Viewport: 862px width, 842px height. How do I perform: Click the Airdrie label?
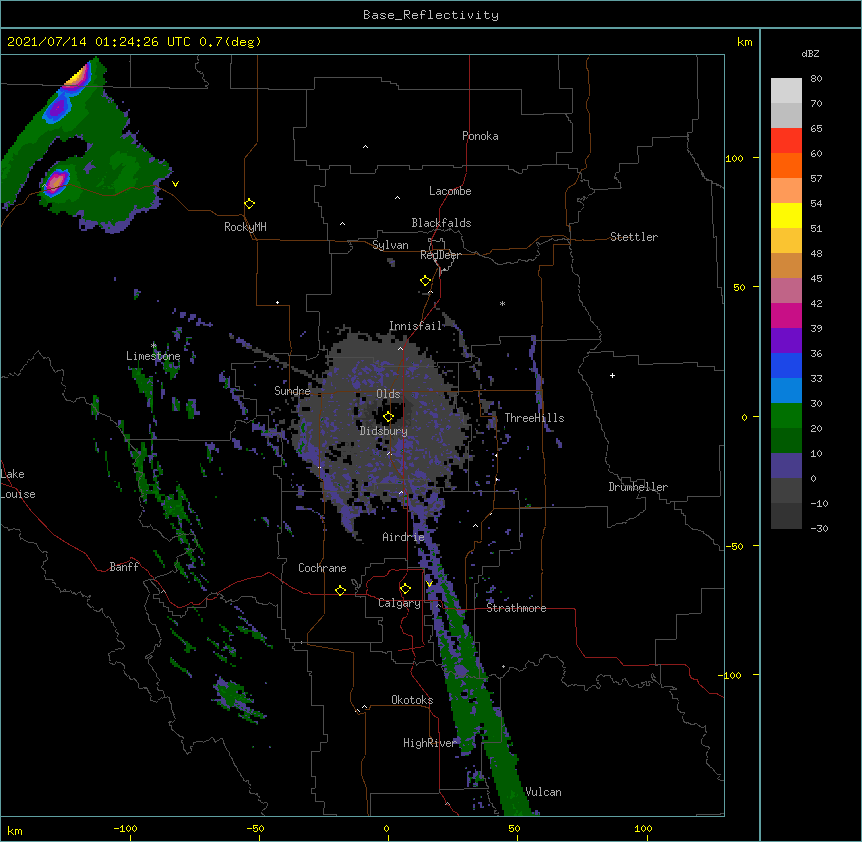pyautogui.click(x=404, y=537)
